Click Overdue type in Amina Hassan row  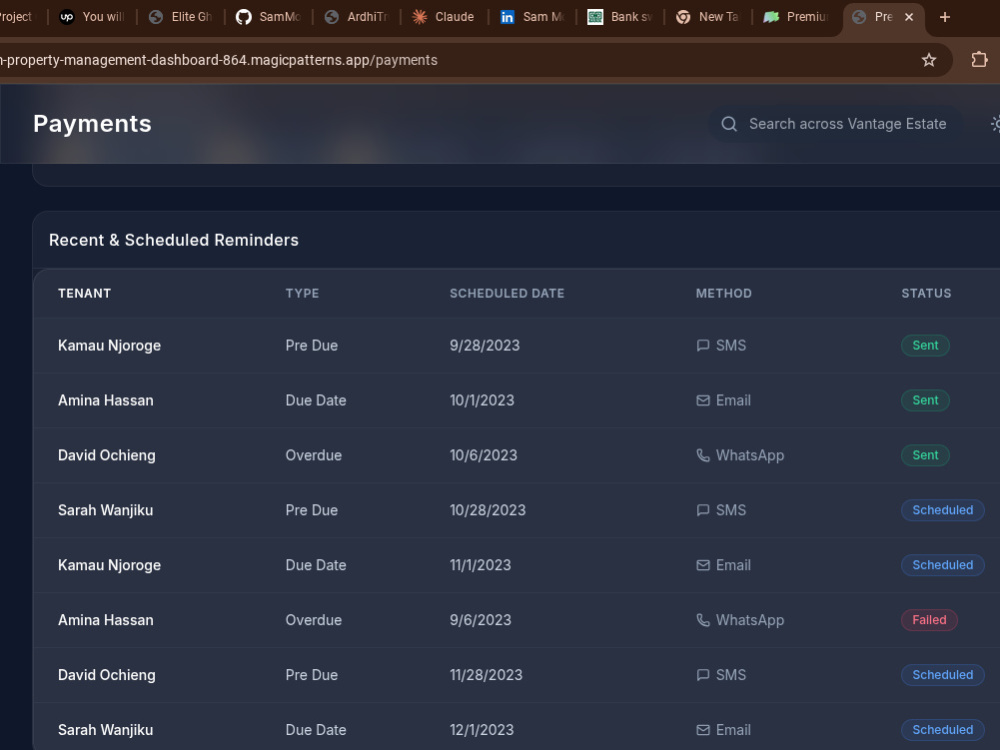pos(313,620)
